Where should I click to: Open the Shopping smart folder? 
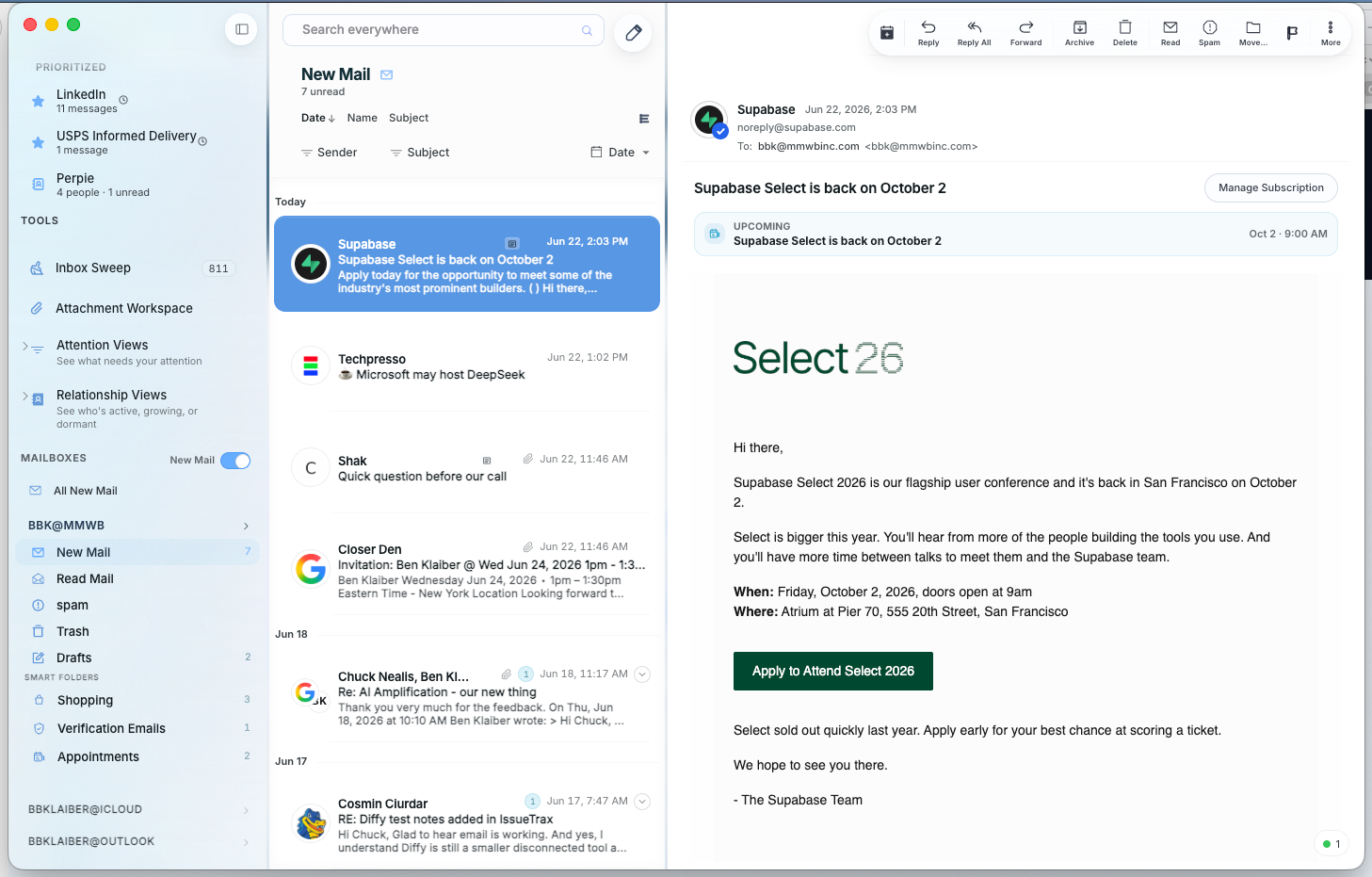[x=138, y=700]
